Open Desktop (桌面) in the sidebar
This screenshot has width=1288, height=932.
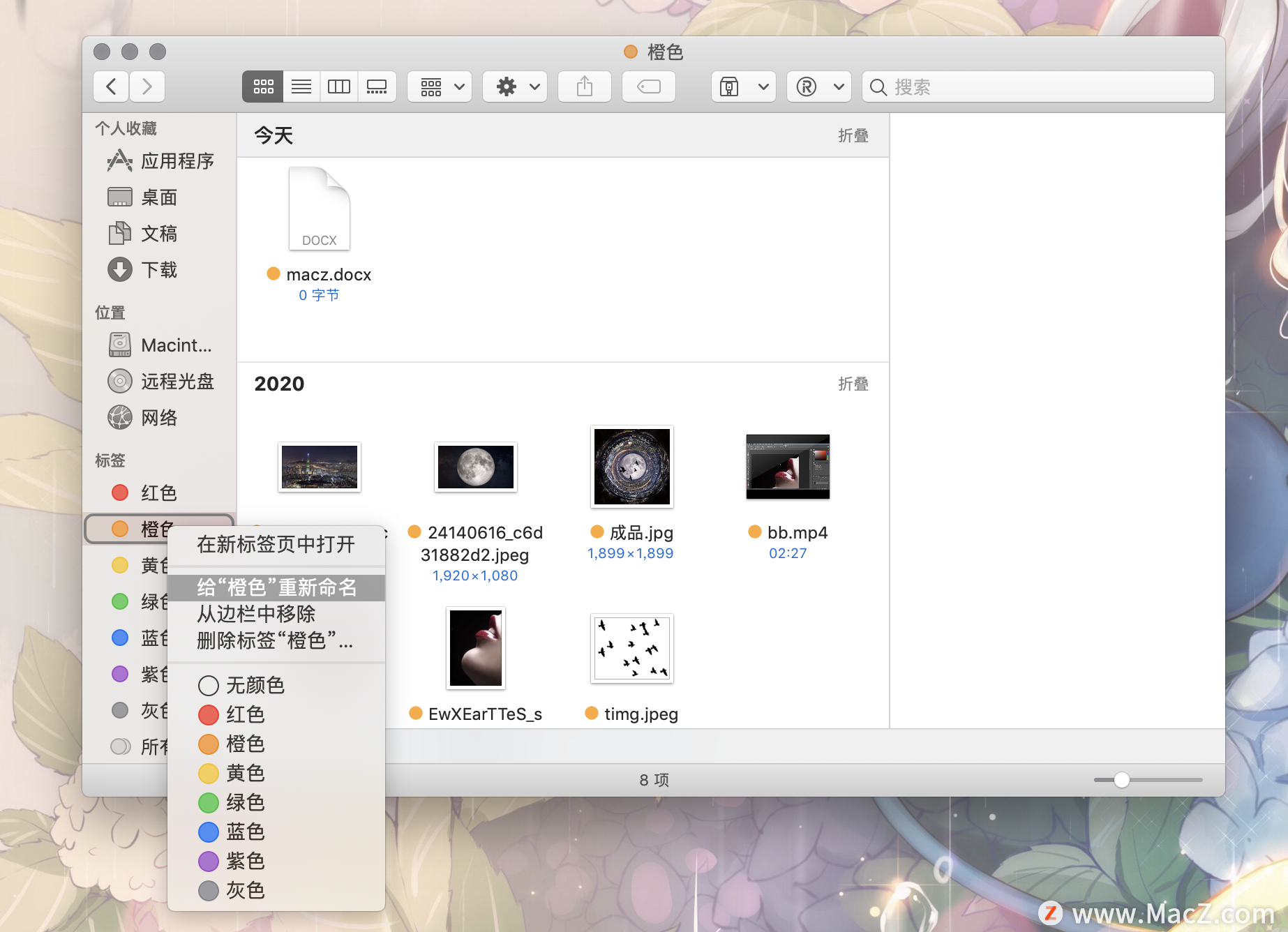click(160, 197)
